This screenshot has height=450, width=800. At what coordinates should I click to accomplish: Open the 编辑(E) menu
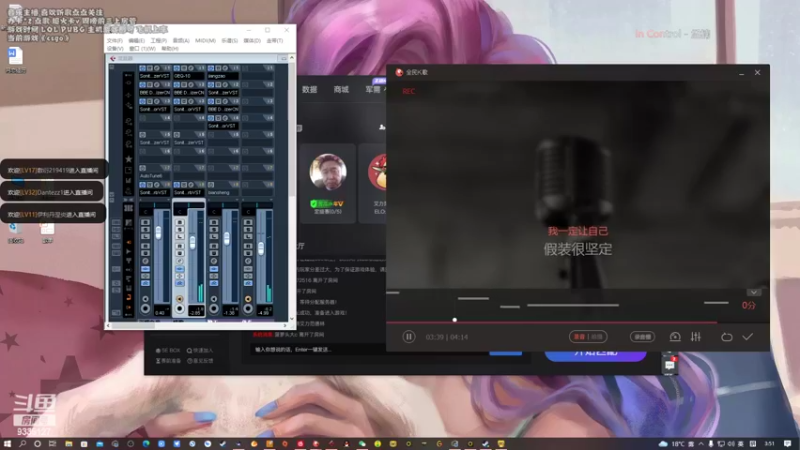136,40
